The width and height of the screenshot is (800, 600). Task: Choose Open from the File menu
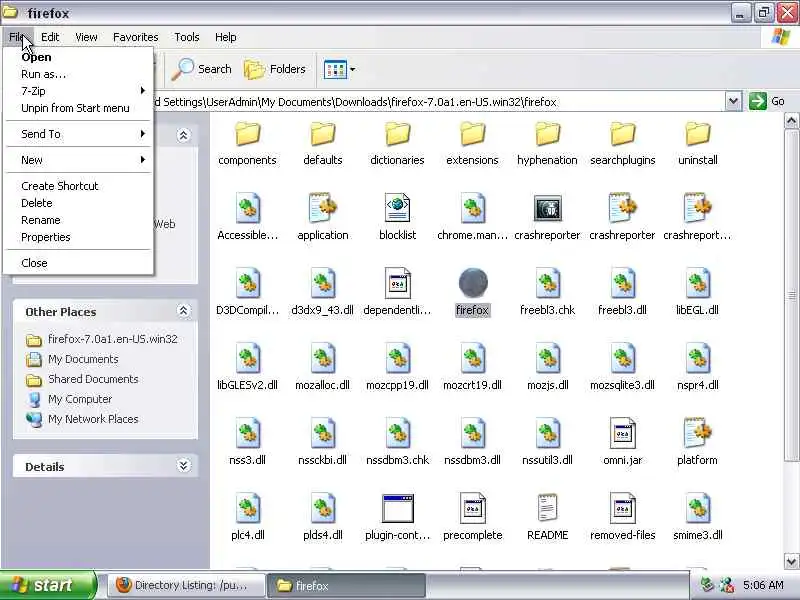click(78, 57)
